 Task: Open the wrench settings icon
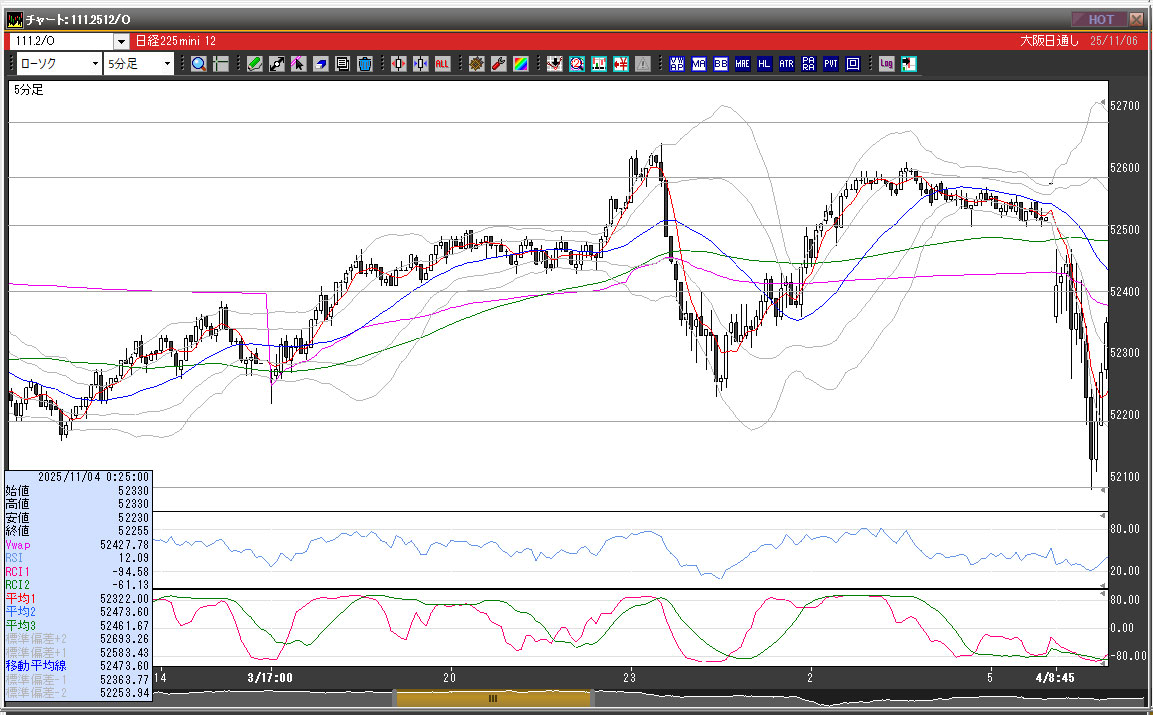coord(498,64)
